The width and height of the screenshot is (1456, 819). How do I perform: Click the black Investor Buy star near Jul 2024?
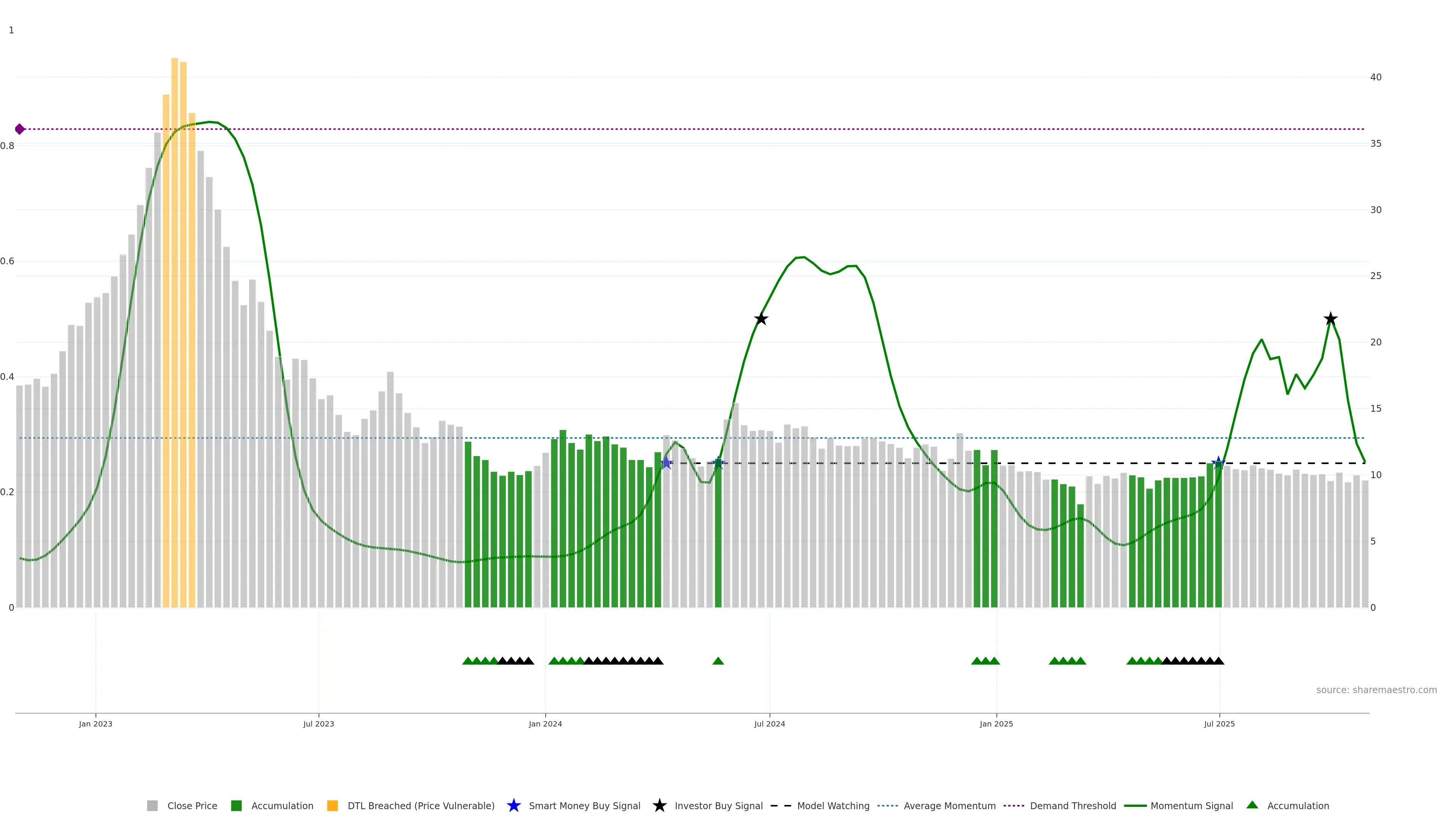[761, 319]
